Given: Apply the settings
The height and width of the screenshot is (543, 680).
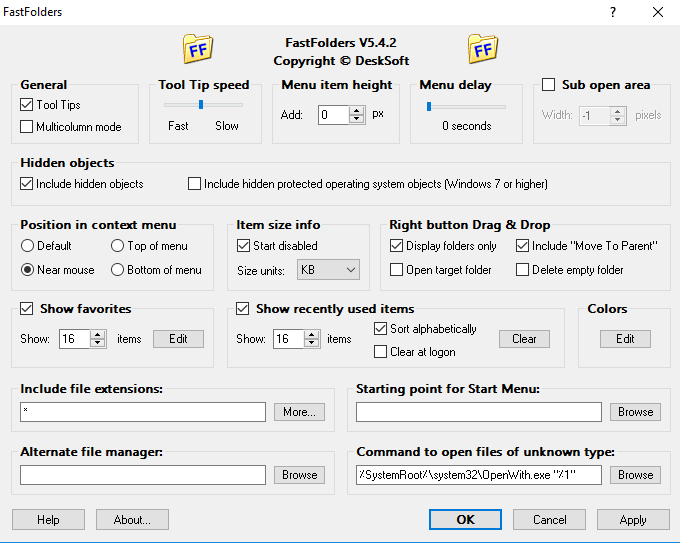Looking at the screenshot, I should tap(633, 520).
